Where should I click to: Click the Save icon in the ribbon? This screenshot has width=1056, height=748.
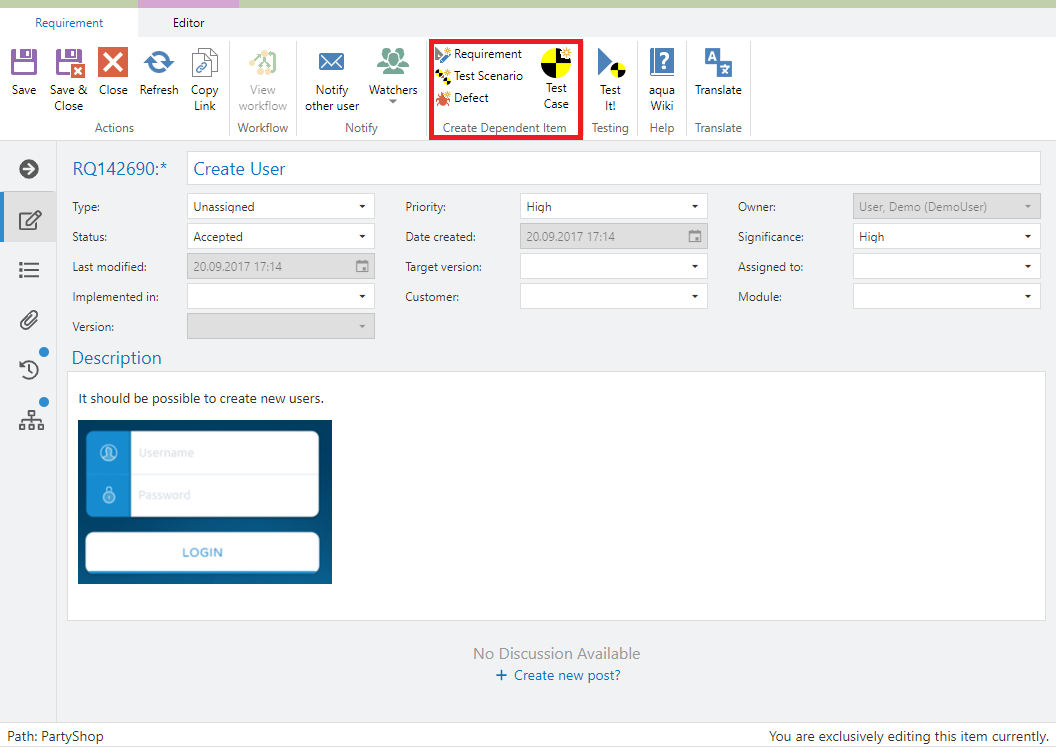click(x=24, y=64)
